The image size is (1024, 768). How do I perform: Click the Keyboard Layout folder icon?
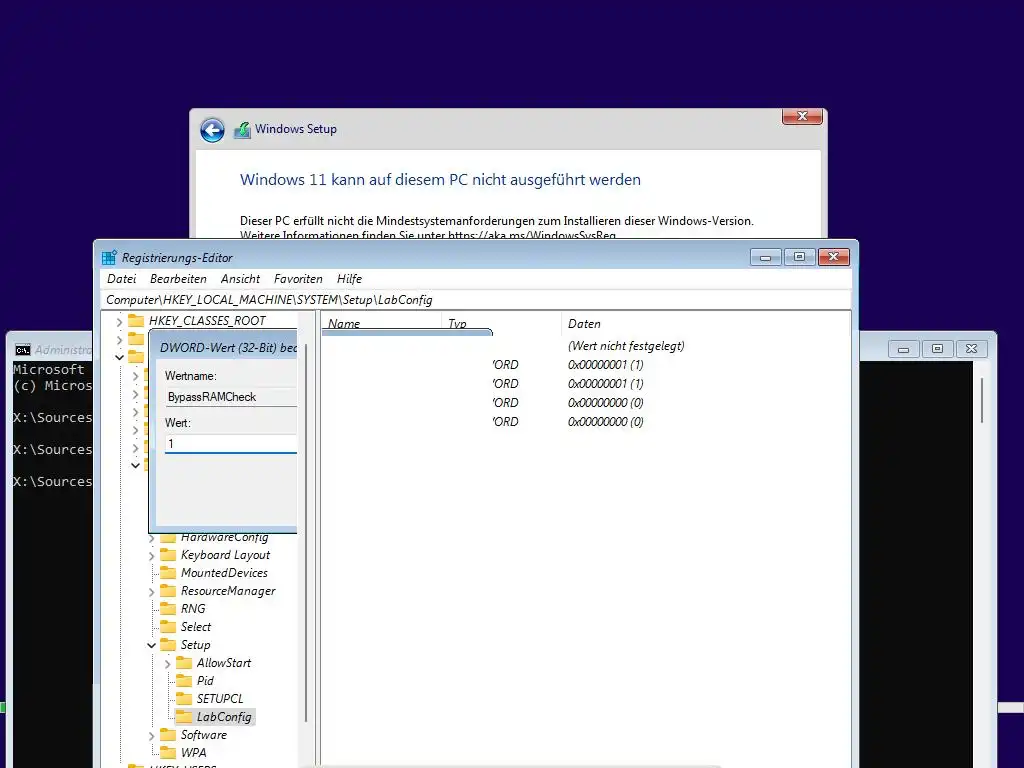coord(168,555)
